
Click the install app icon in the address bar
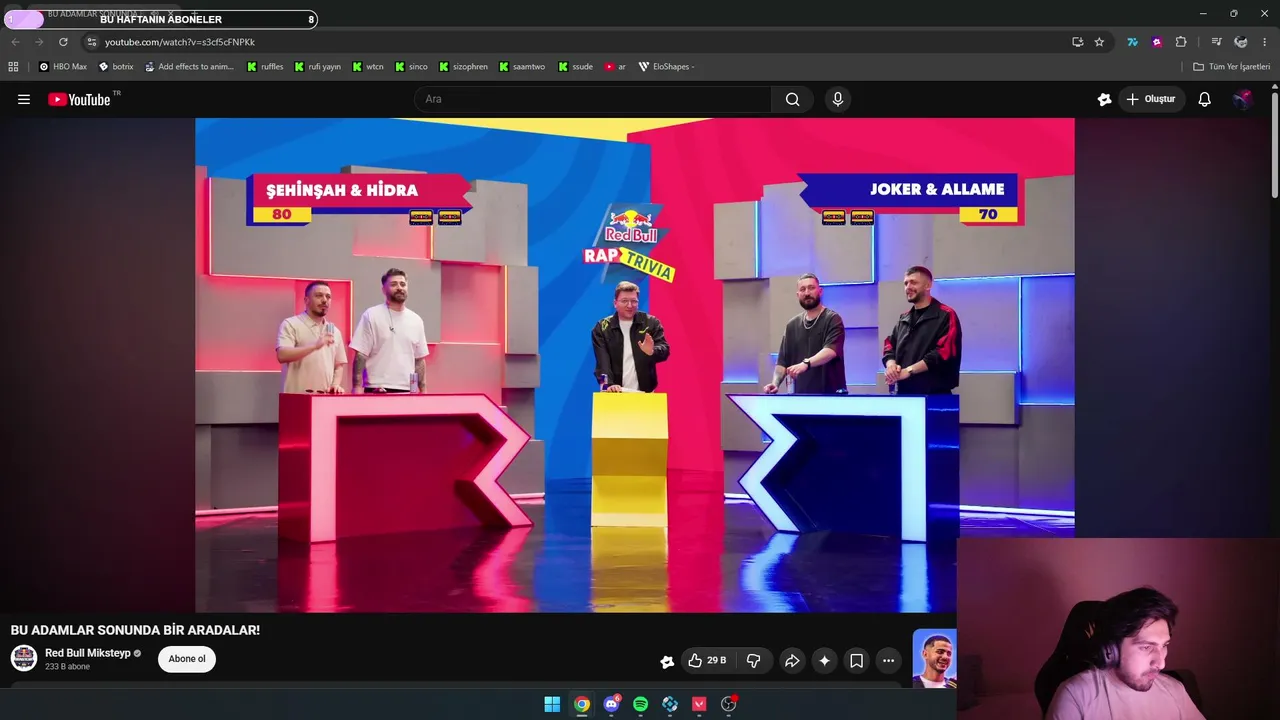pyautogui.click(x=1077, y=42)
